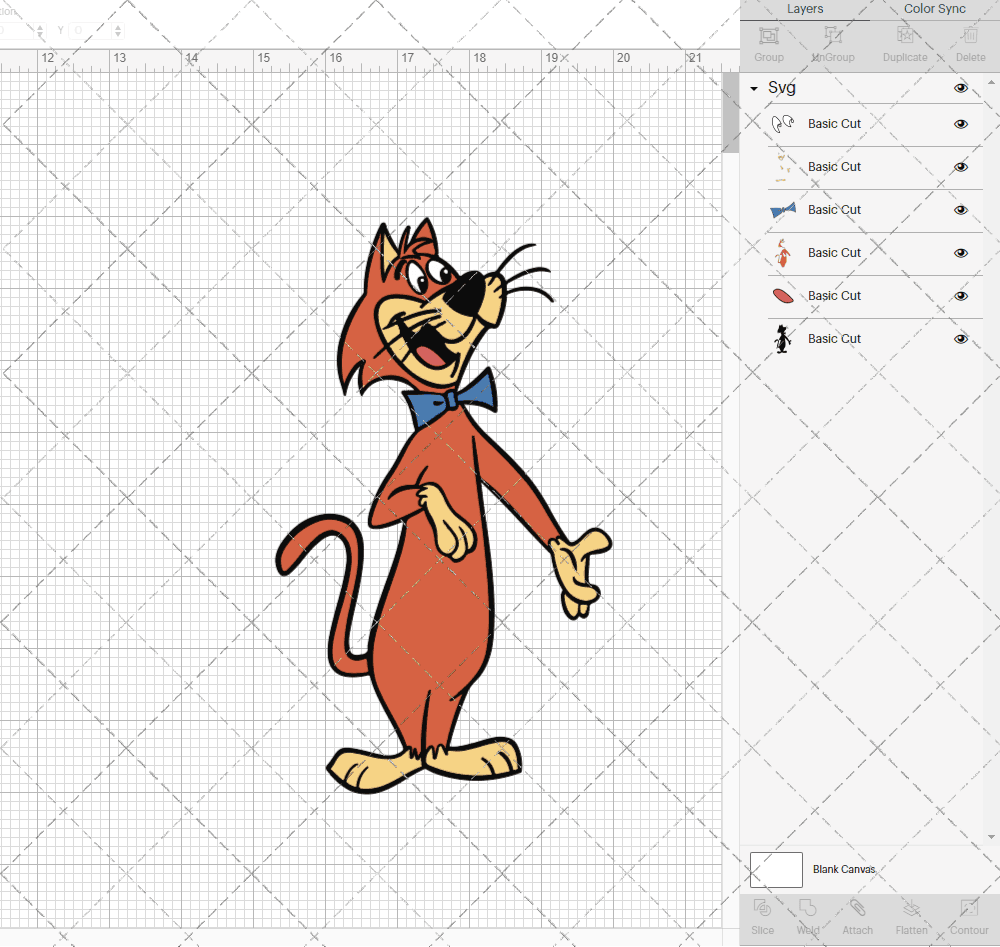The image size is (1000, 947).
Task: Select the eyes layer thumbnail
Action: click(x=783, y=124)
